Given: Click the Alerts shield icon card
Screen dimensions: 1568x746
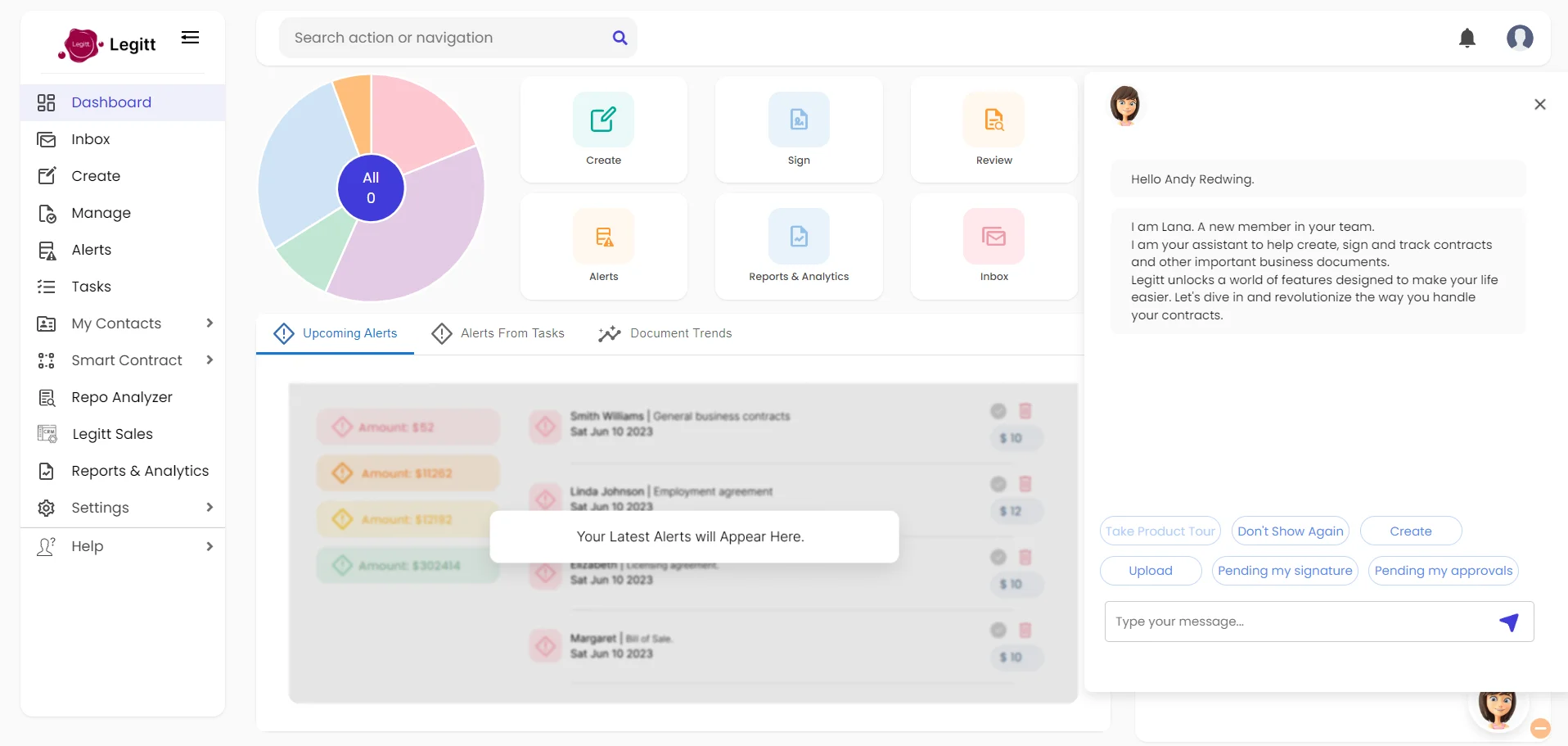Looking at the screenshot, I should pos(603,236).
